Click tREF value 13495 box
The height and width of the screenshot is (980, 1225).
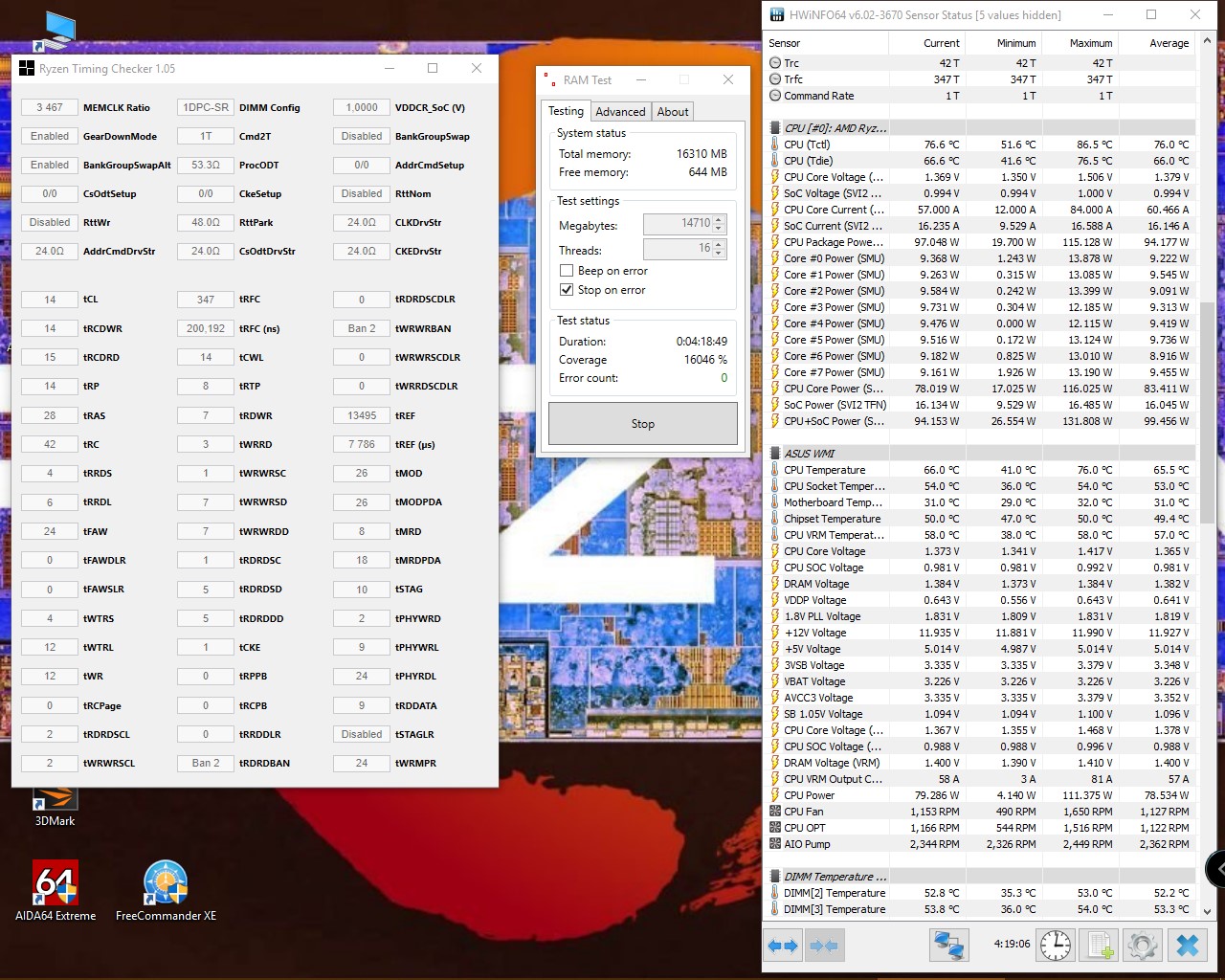point(362,415)
